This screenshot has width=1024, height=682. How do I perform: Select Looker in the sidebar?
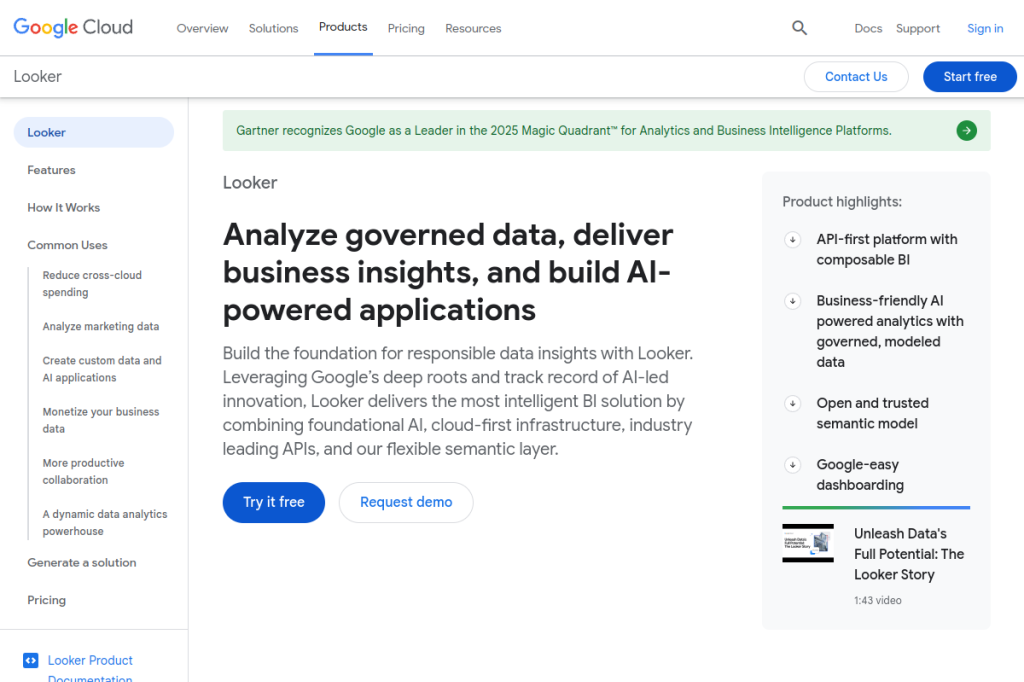pos(93,133)
